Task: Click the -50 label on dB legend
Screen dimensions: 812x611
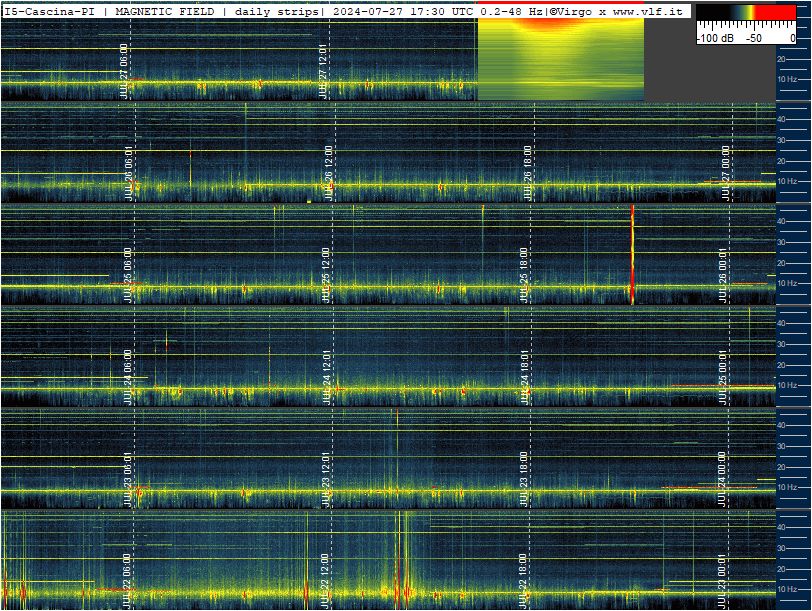Action: 753,38
